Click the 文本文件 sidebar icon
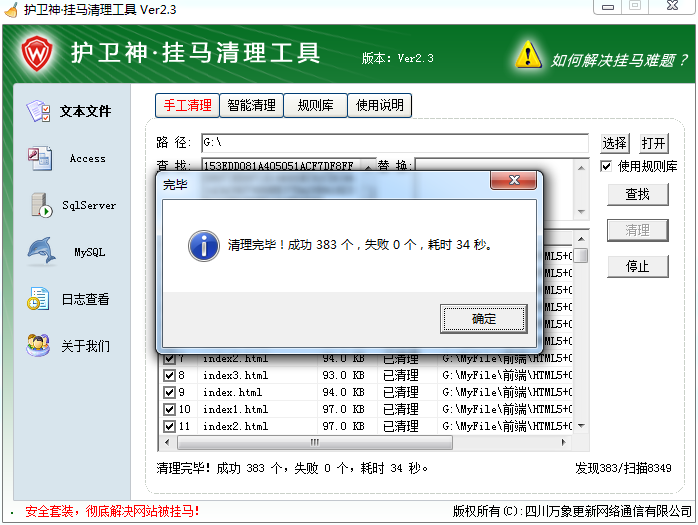This screenshot has width=698, height=525. click(x=39, y=111)
